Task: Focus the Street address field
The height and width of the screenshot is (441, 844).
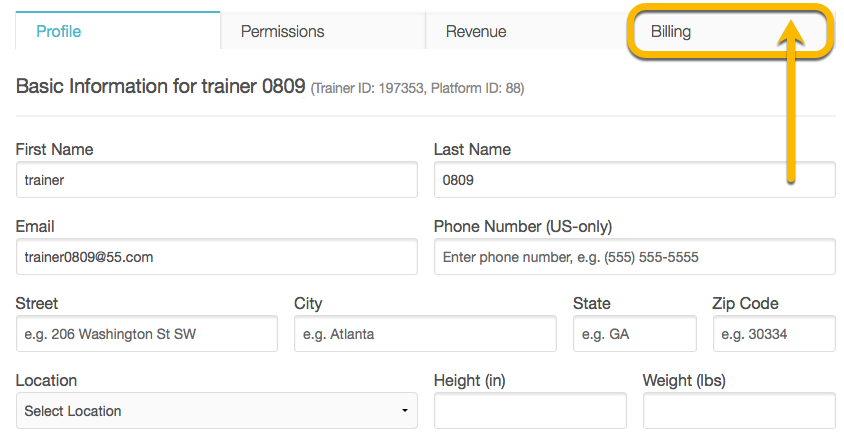Action: [x=147, y=334]
